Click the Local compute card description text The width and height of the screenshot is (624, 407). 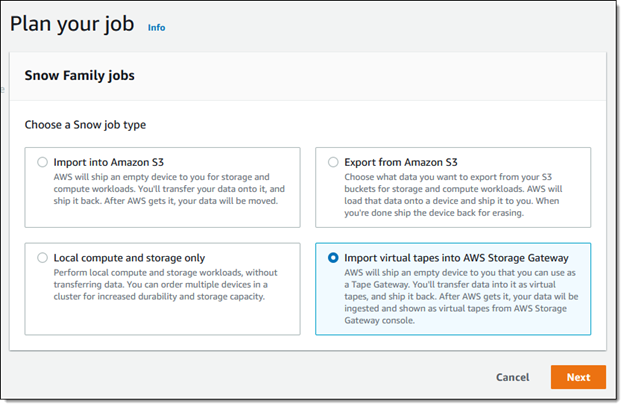pyautogui.click(x=165, y=284)
